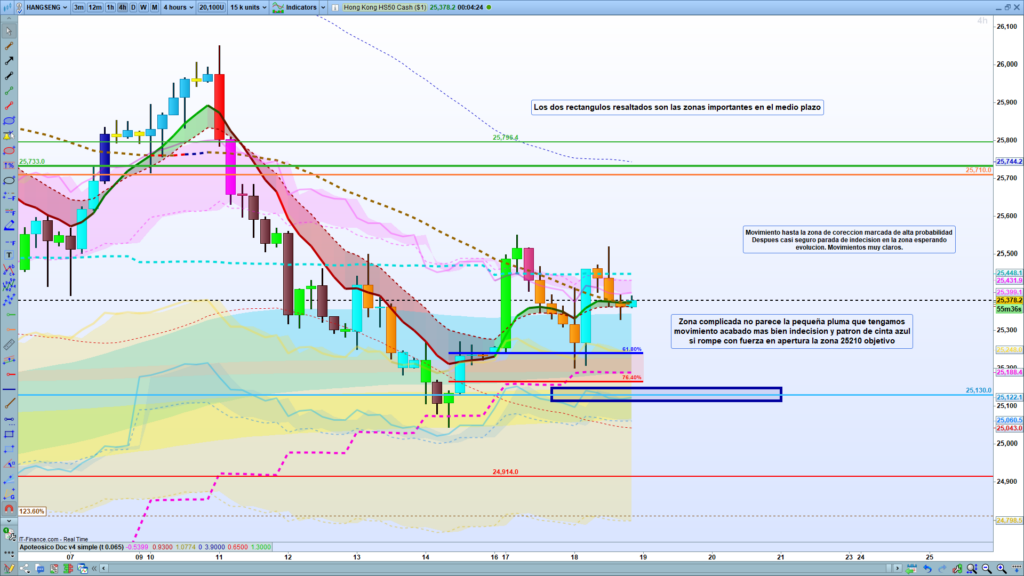Select the black arrow drawing tool
Screen dimensions: 1024x576
9,61
